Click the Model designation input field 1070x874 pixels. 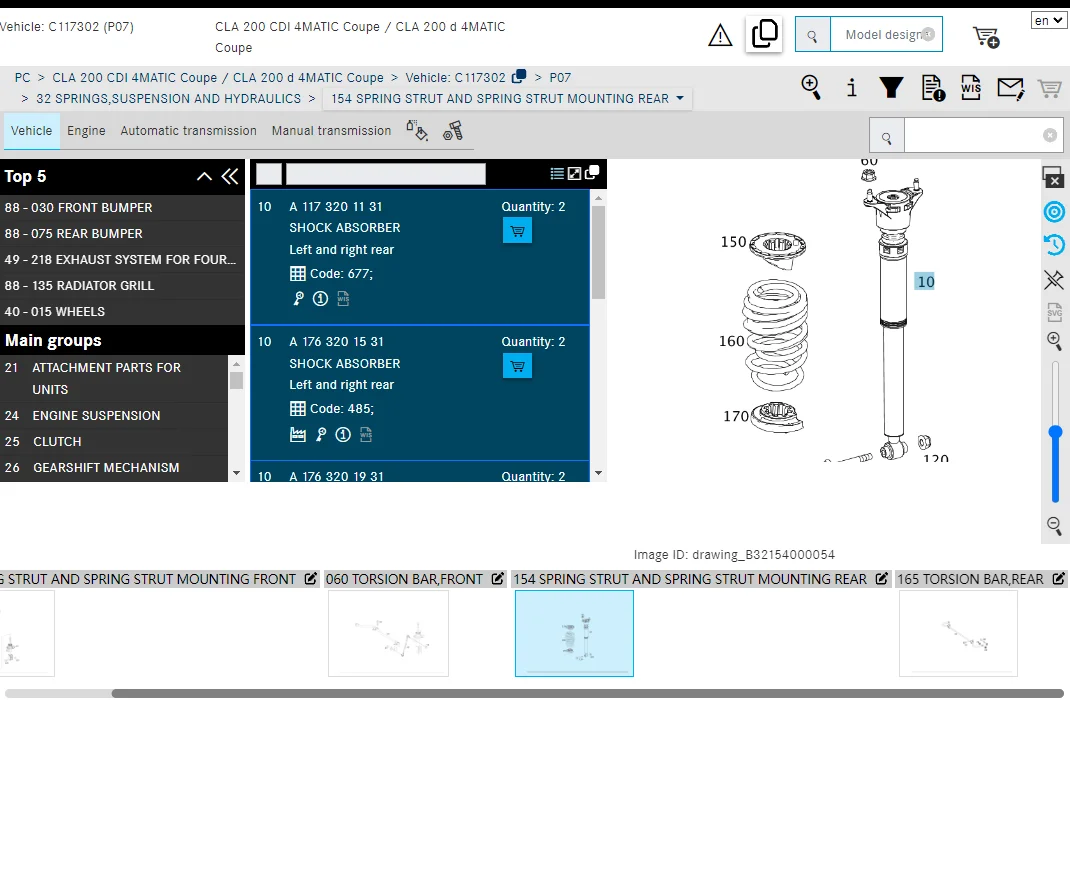[886, 35]
